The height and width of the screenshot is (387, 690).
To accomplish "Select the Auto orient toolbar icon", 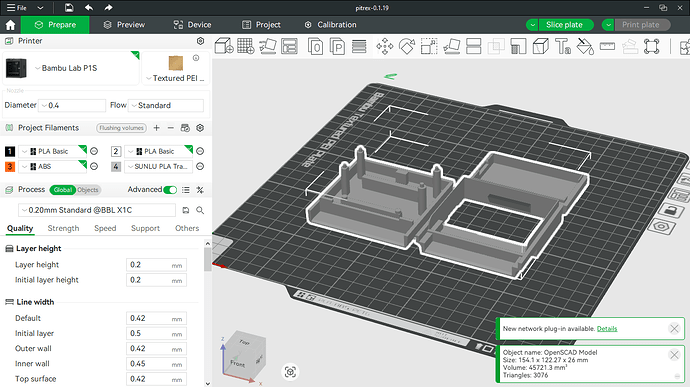I will (267, 46).
